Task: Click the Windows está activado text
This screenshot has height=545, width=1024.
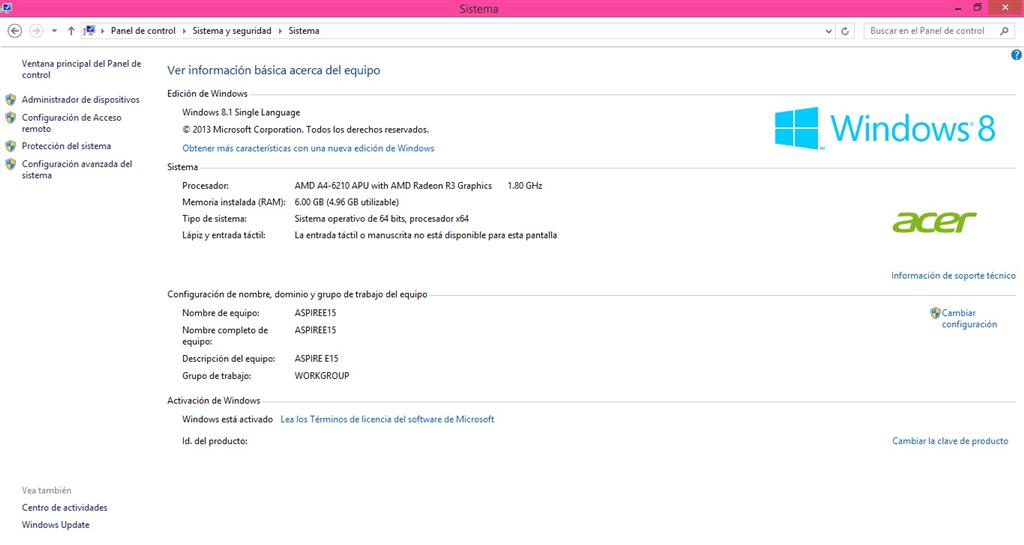Action: (227, 419)
